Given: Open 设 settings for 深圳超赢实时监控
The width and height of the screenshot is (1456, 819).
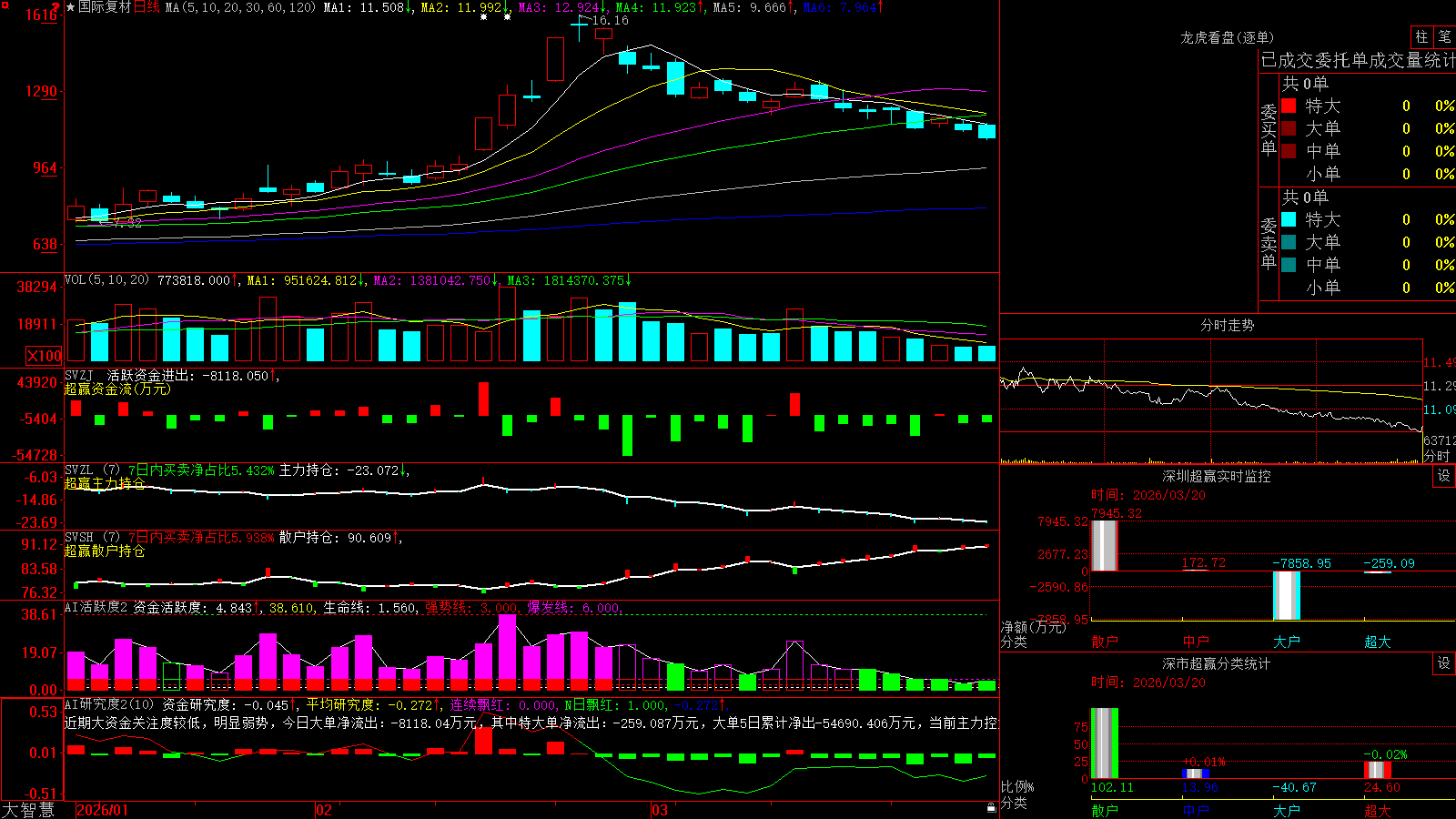Looking at the screenshot, I should [x=1444, y=476].
